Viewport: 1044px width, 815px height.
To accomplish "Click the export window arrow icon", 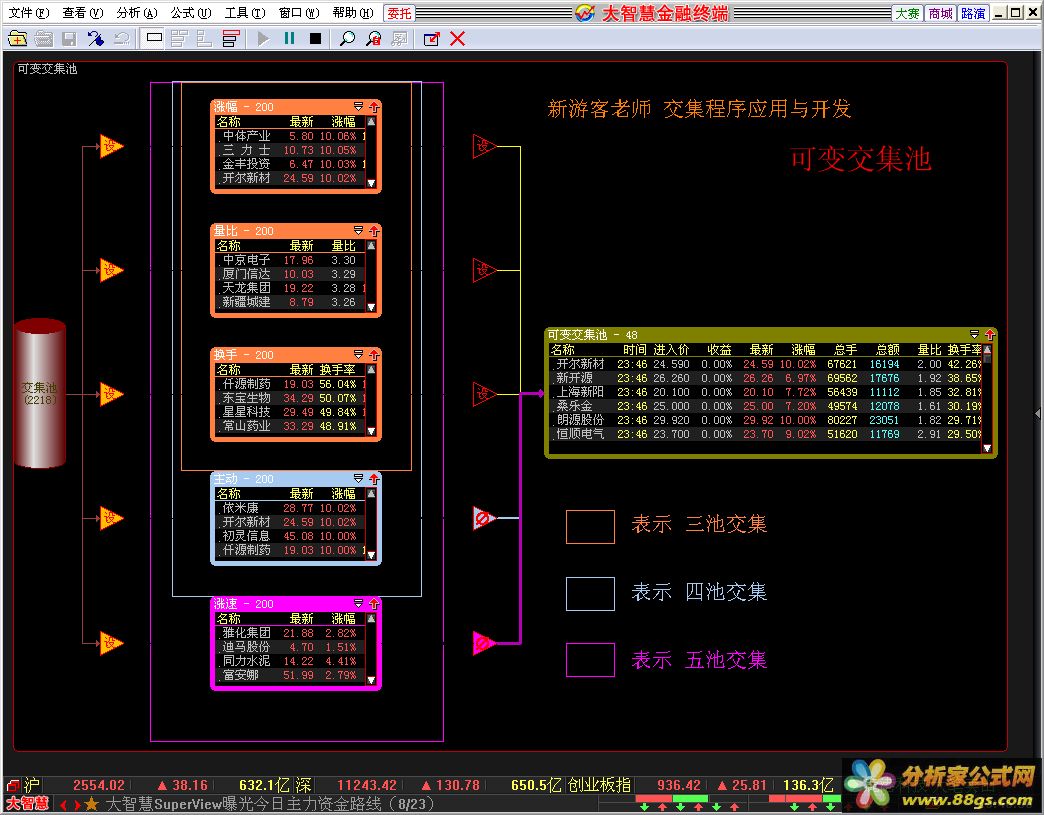I will [x=431, y=39].
